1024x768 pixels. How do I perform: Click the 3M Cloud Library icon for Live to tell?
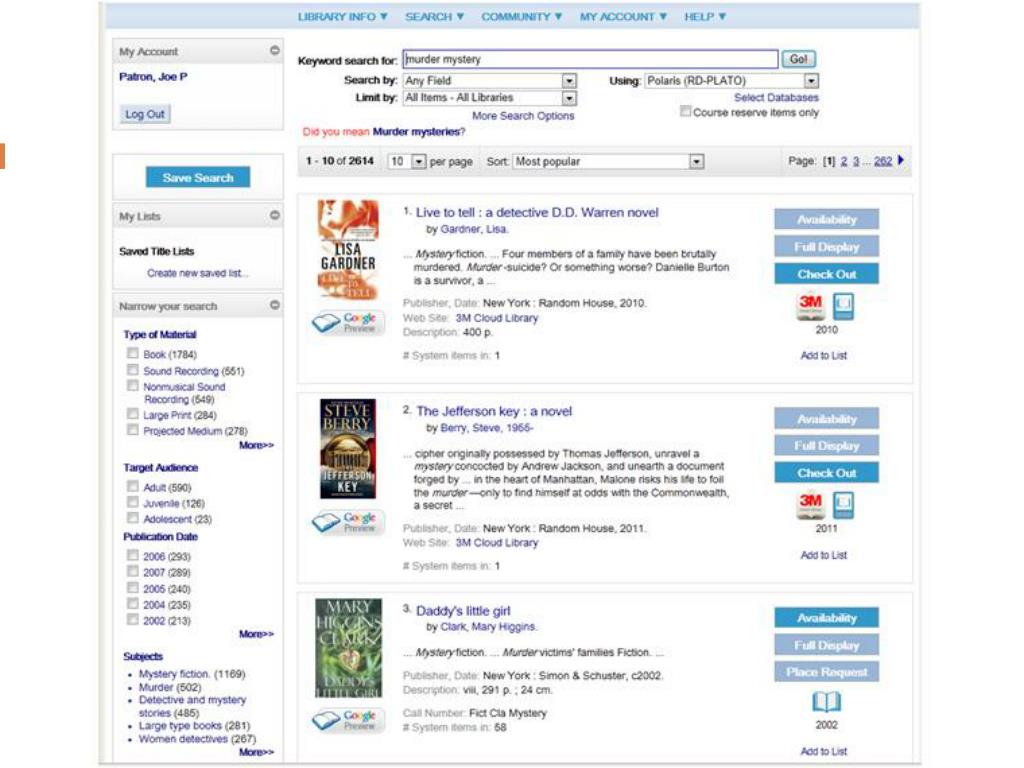click(x=810, y=307)
